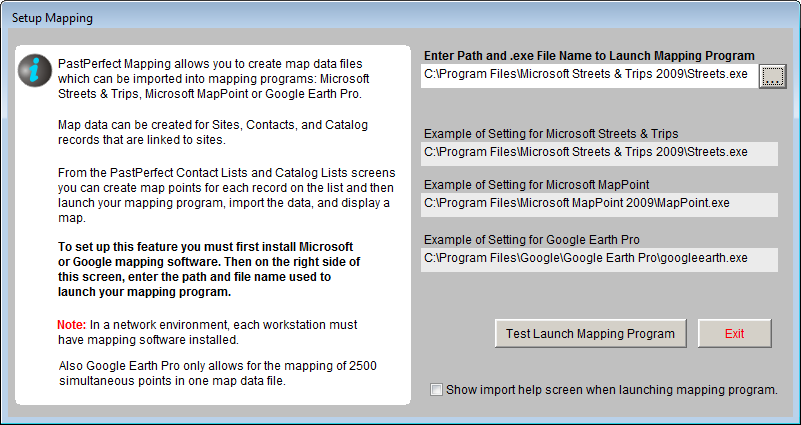Click the red 'Note:' text
Viewport: 801px width, 425px height.
[x=71, y=324]
